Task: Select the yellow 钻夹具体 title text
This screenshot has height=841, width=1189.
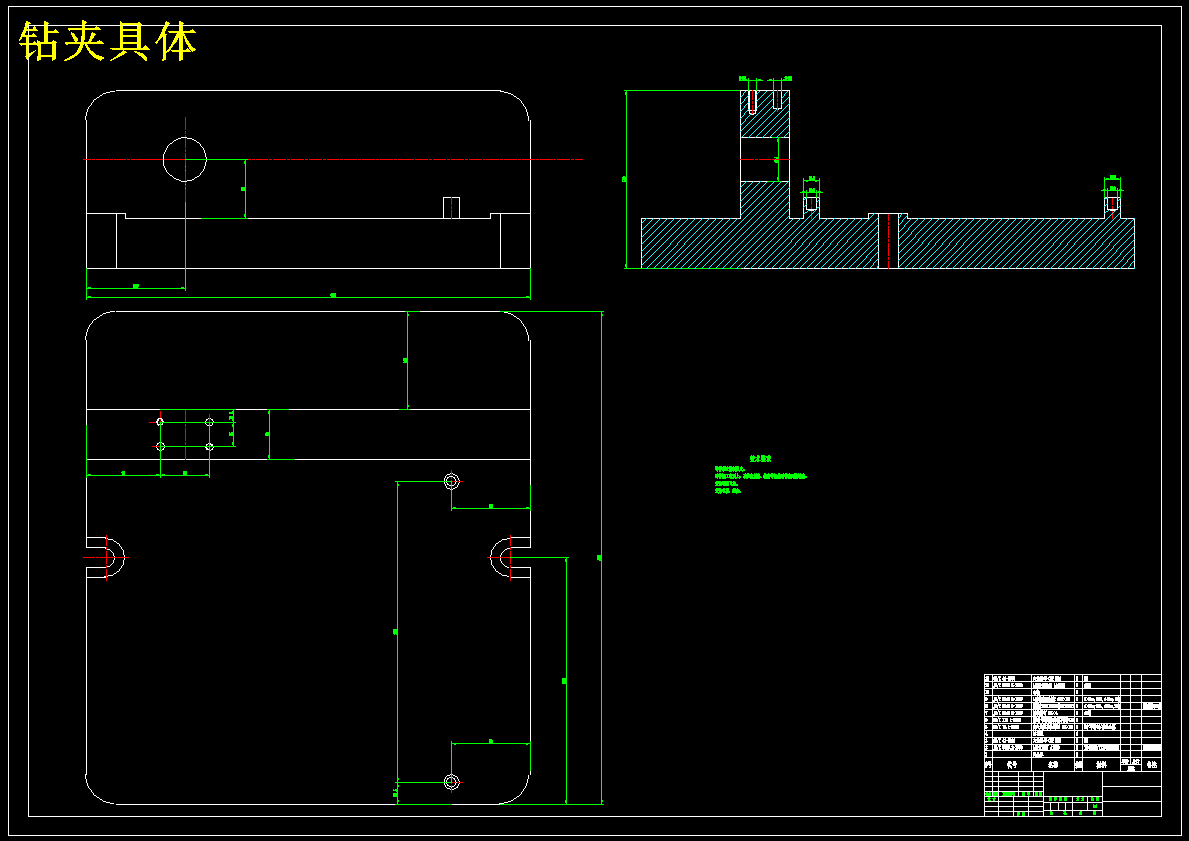Action: click(x=108, y=42)
